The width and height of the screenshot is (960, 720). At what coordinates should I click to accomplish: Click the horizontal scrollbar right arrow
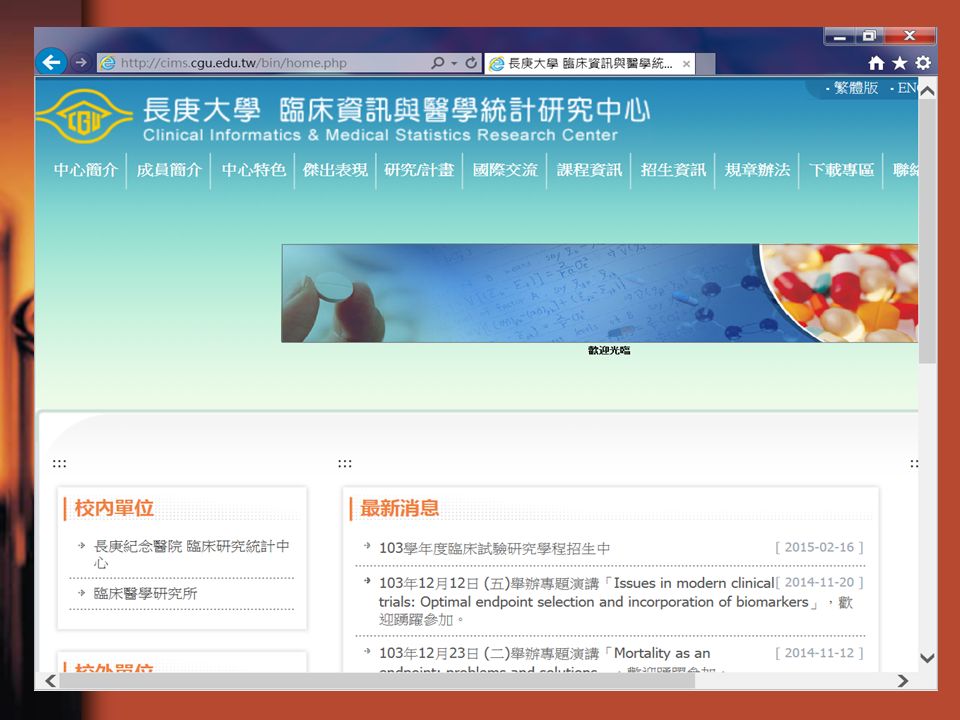(902, 681)
